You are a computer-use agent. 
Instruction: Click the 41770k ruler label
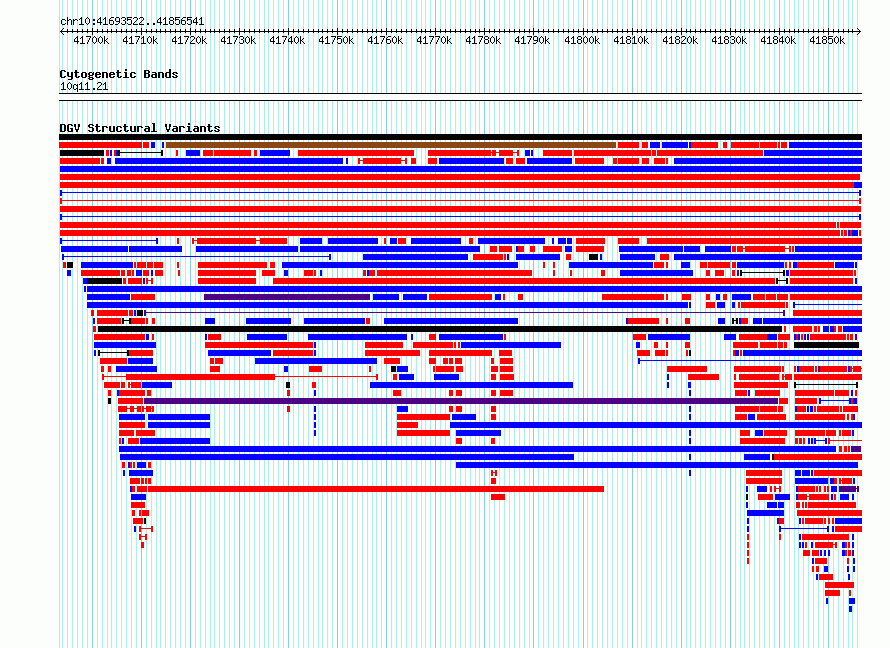(x=434, y=40)
